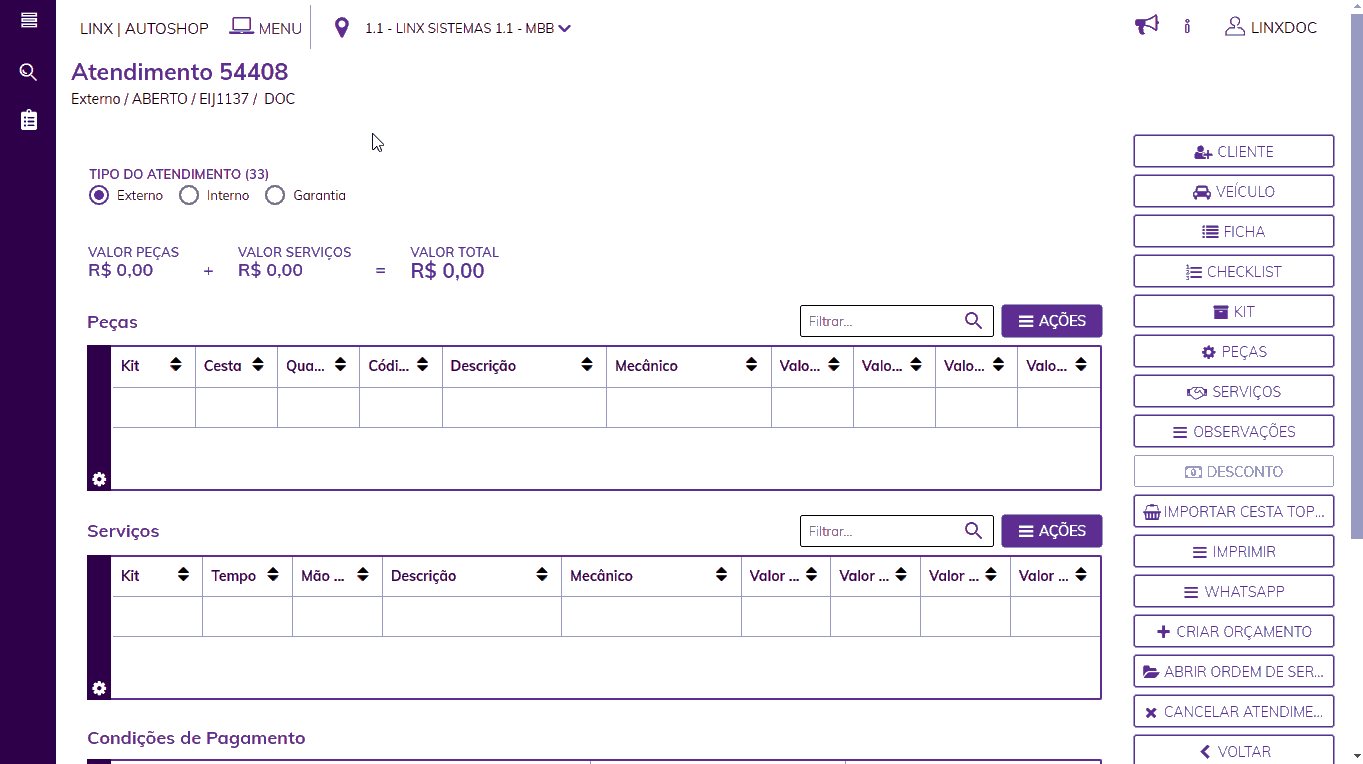Sort Peças table by Cesta column
The height and width of the screenshot is (764, 1363).
click(258, 366)
